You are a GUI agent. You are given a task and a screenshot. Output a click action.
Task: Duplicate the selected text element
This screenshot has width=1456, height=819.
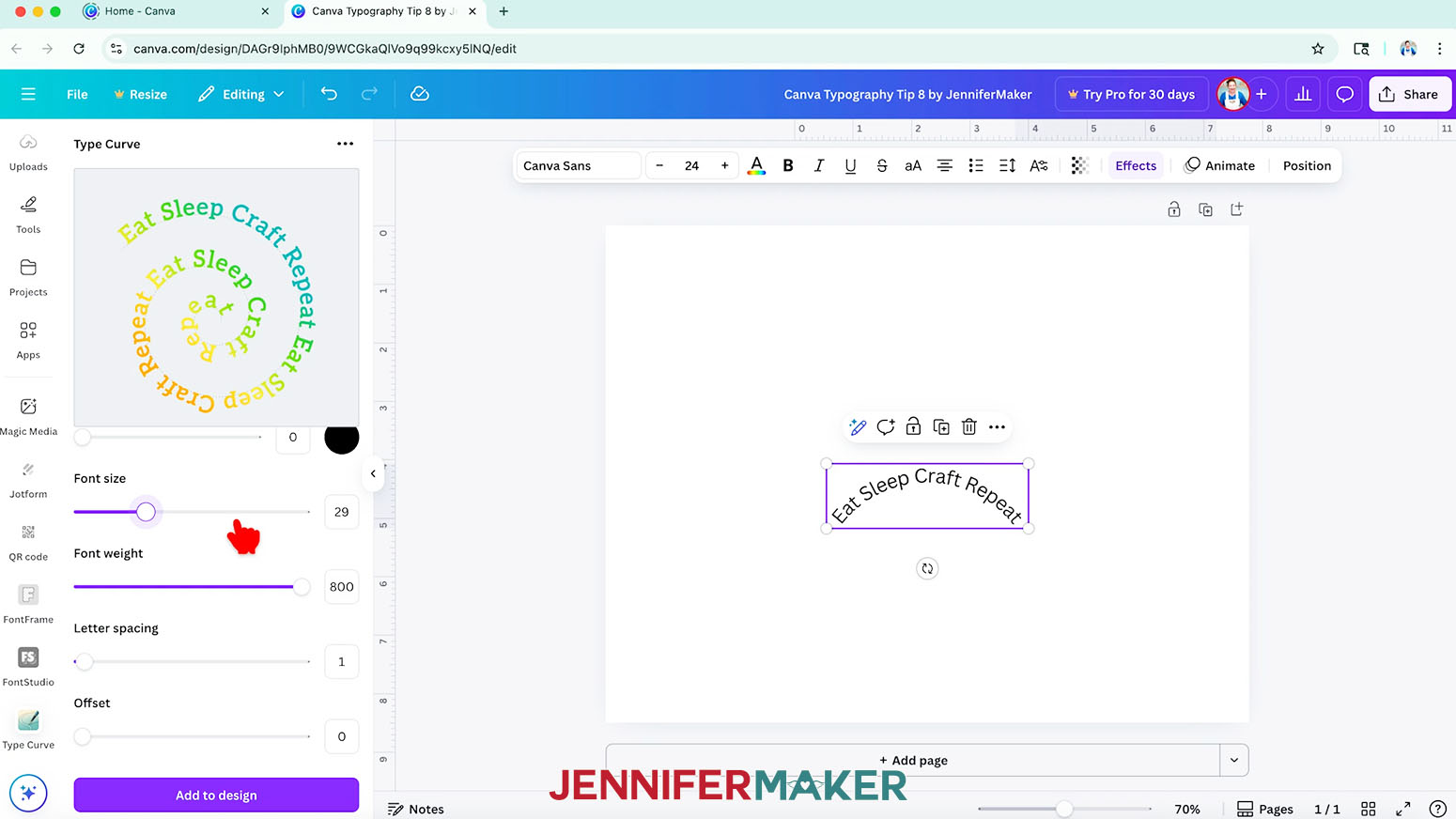pos(941,427)
